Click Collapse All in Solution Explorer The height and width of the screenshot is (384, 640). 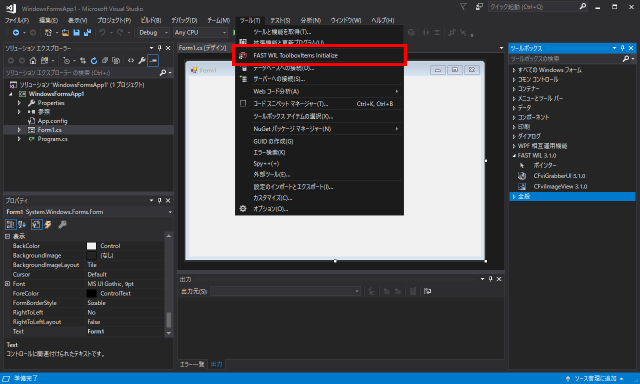105,60
